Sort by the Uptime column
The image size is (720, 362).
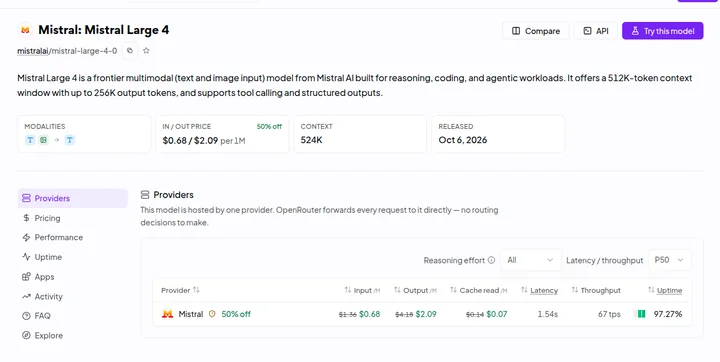point(665,290)
